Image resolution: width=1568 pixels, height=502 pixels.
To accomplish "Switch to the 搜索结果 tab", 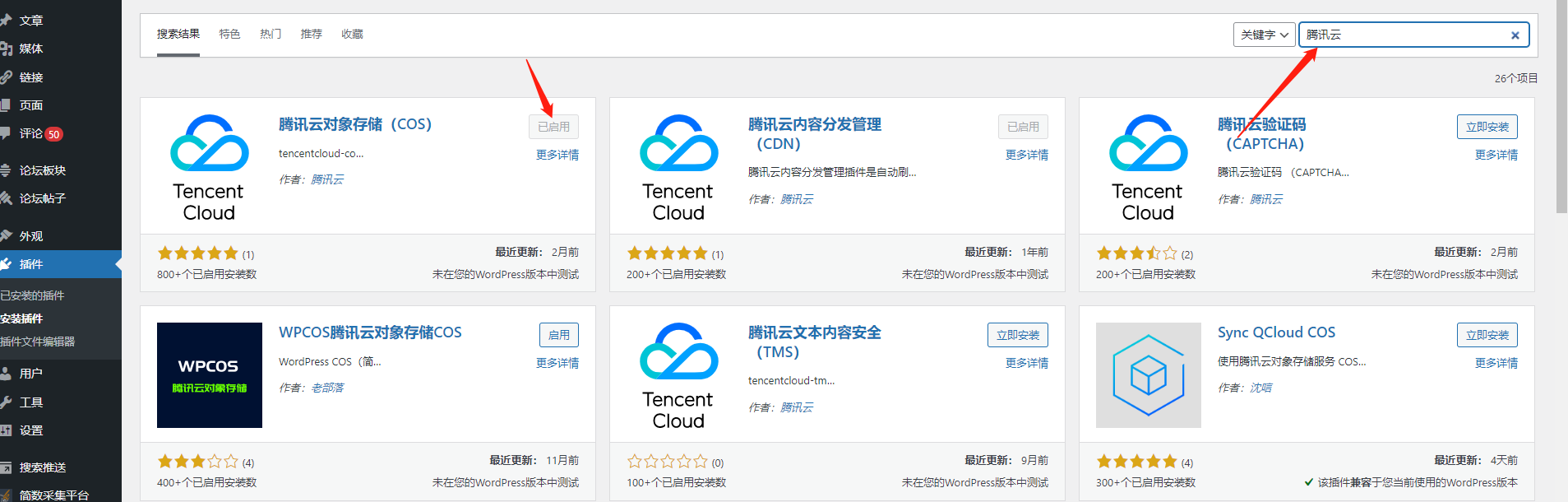I will coord(178,35).
